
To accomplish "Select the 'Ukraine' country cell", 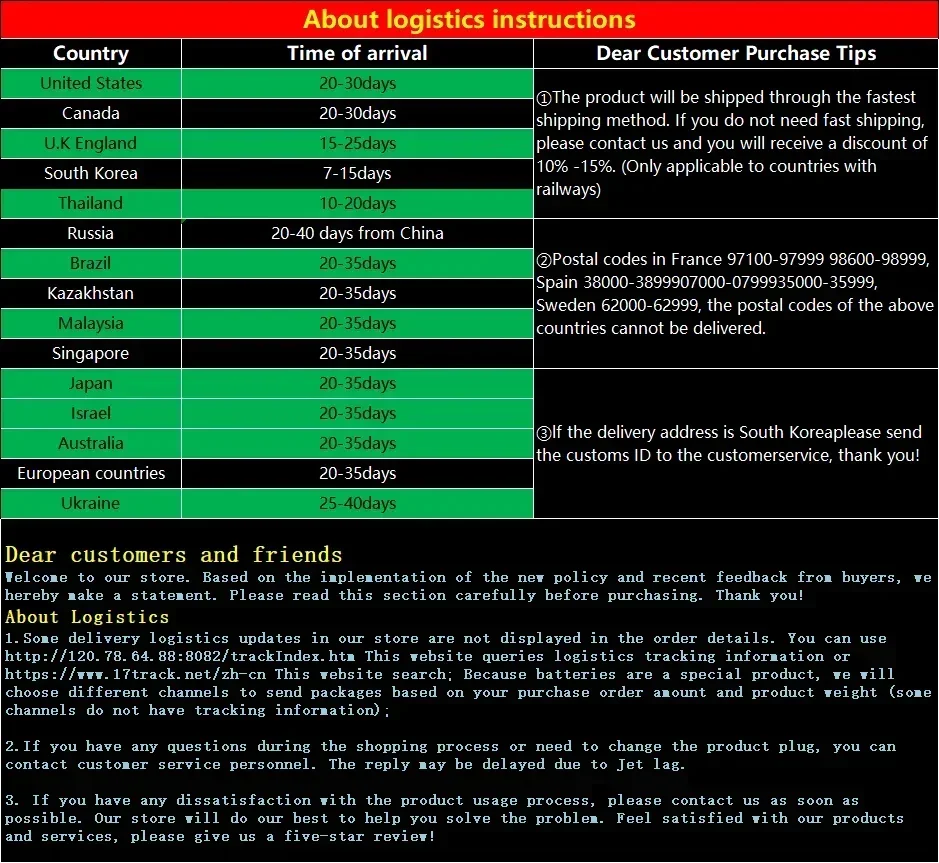I will pos(91,502).
